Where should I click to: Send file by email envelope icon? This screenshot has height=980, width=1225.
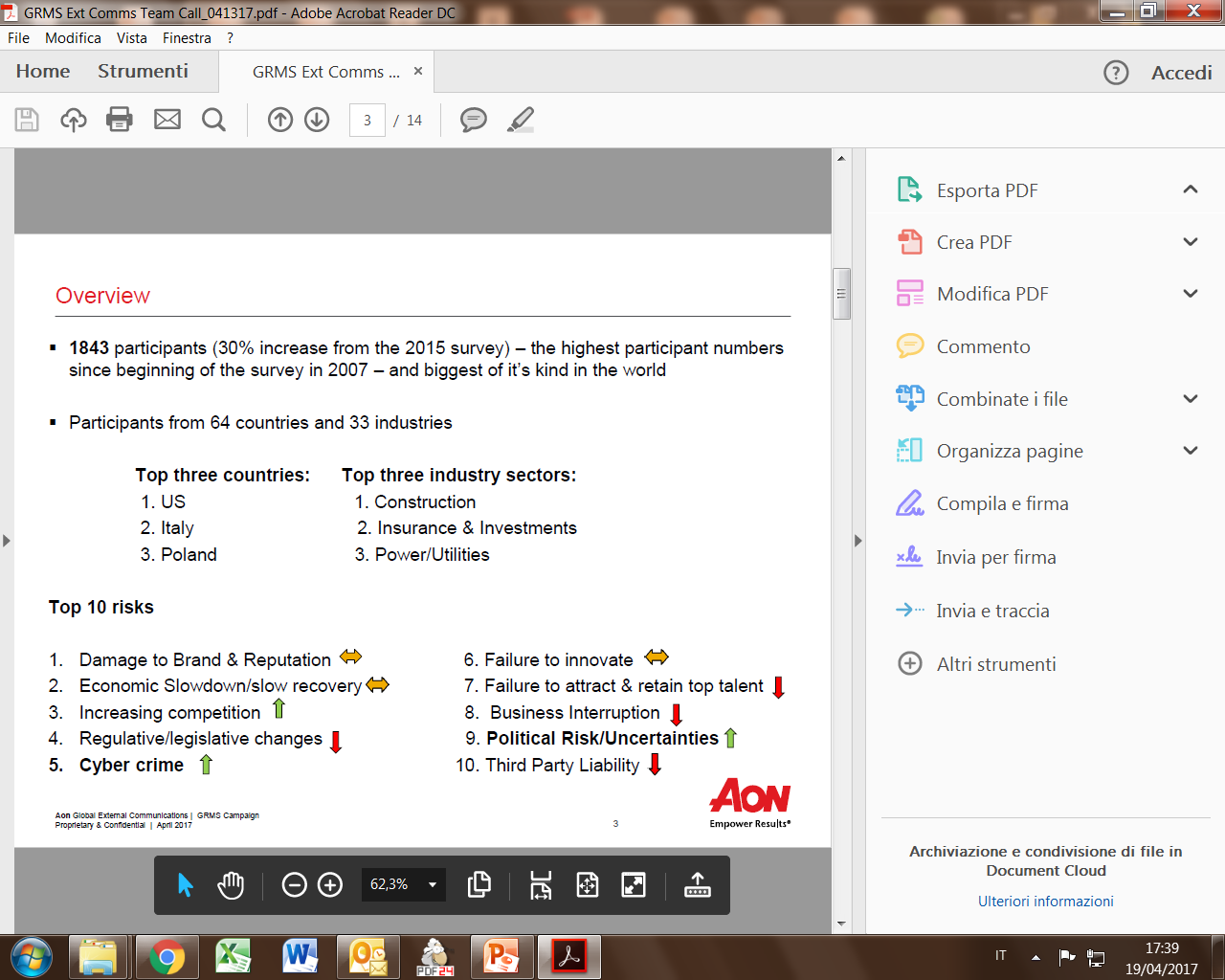click(167, 120)
